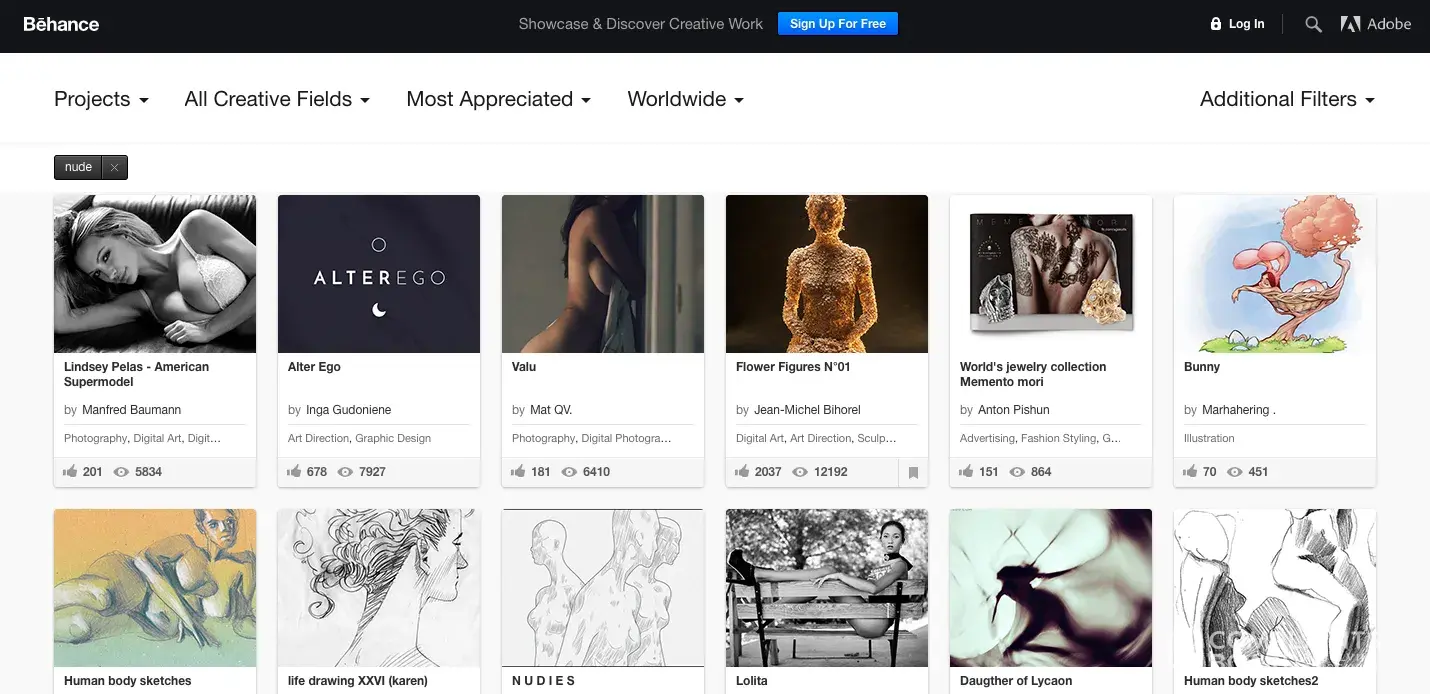Click the Log In link
The height and width of the screenshot is (694, 1430).
coord(1246,24)
